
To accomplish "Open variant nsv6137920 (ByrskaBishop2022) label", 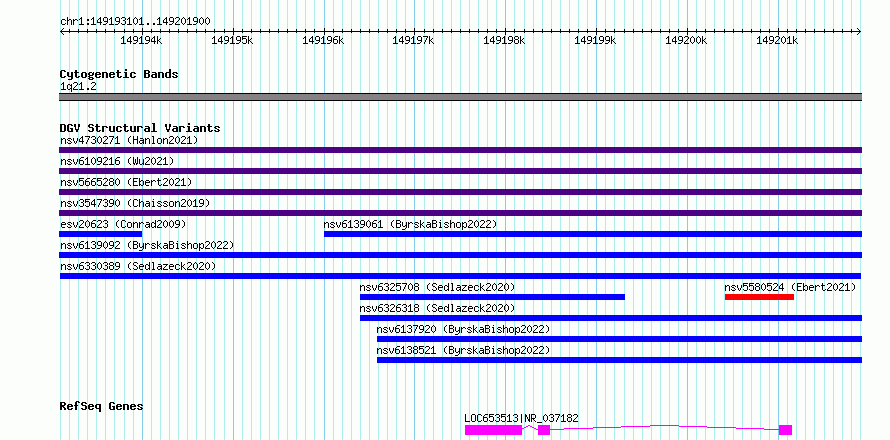I will 463,329.
